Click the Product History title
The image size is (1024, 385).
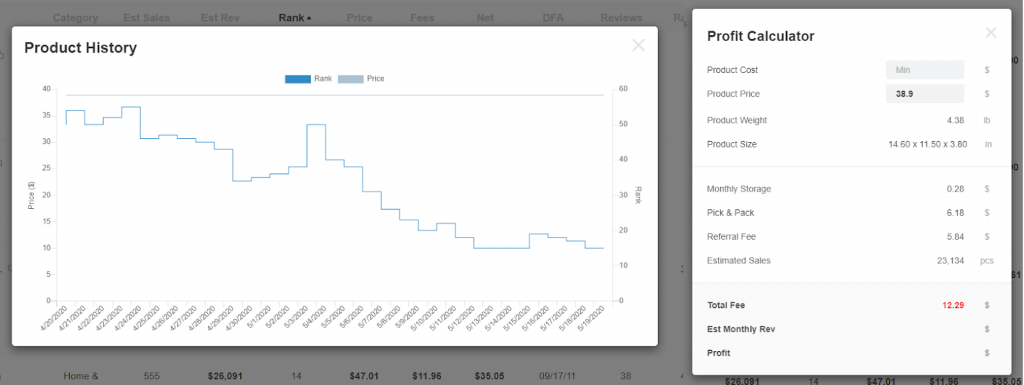(x=80, y=48)
